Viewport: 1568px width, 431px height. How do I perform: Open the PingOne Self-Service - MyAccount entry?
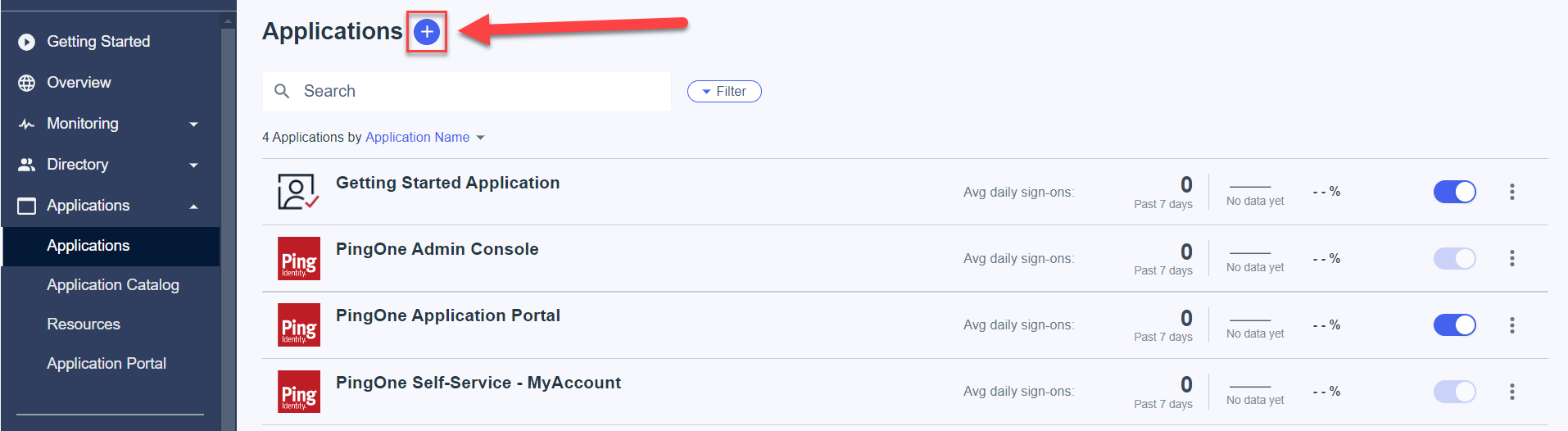coord(478,383)
